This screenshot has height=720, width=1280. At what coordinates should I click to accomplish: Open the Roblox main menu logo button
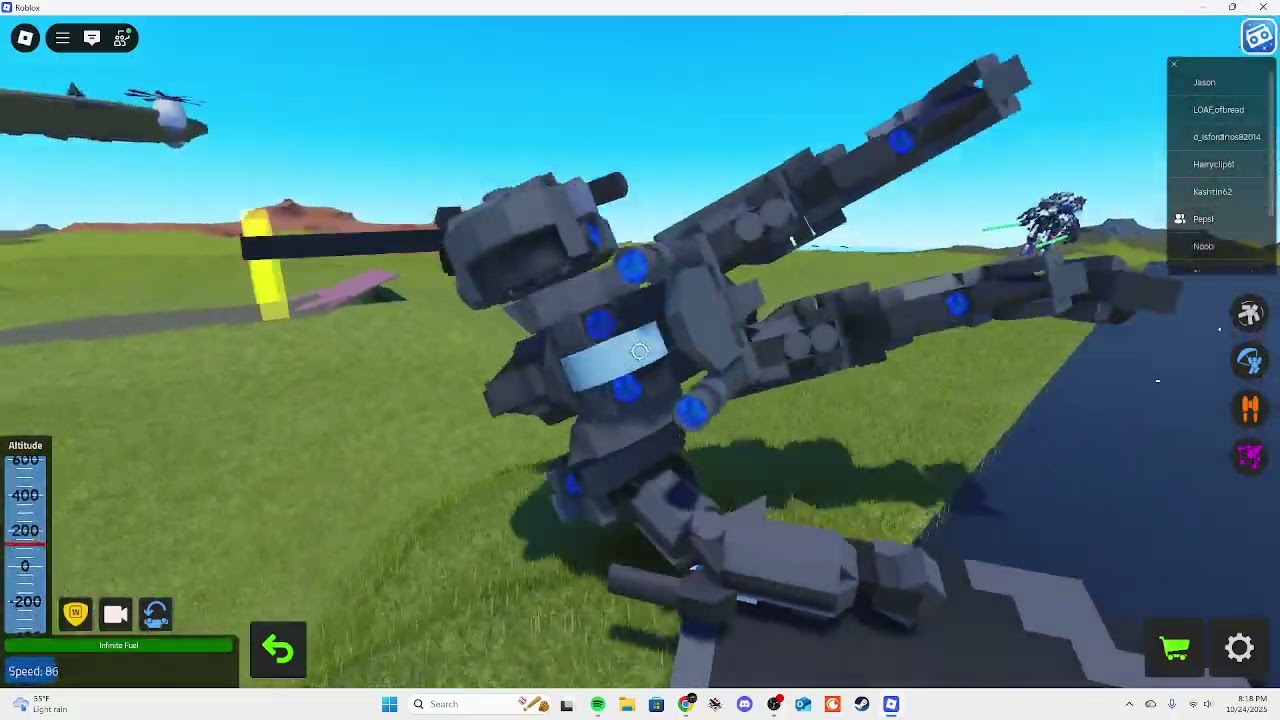point(25,38)
